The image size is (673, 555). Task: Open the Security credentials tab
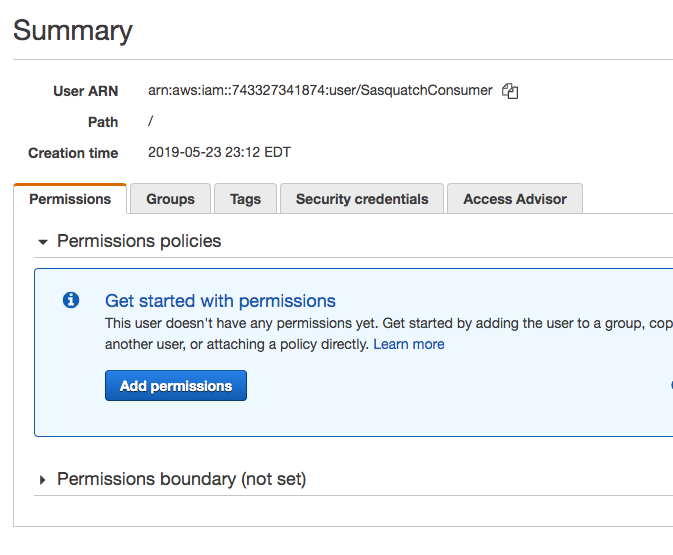pos(362,199)
